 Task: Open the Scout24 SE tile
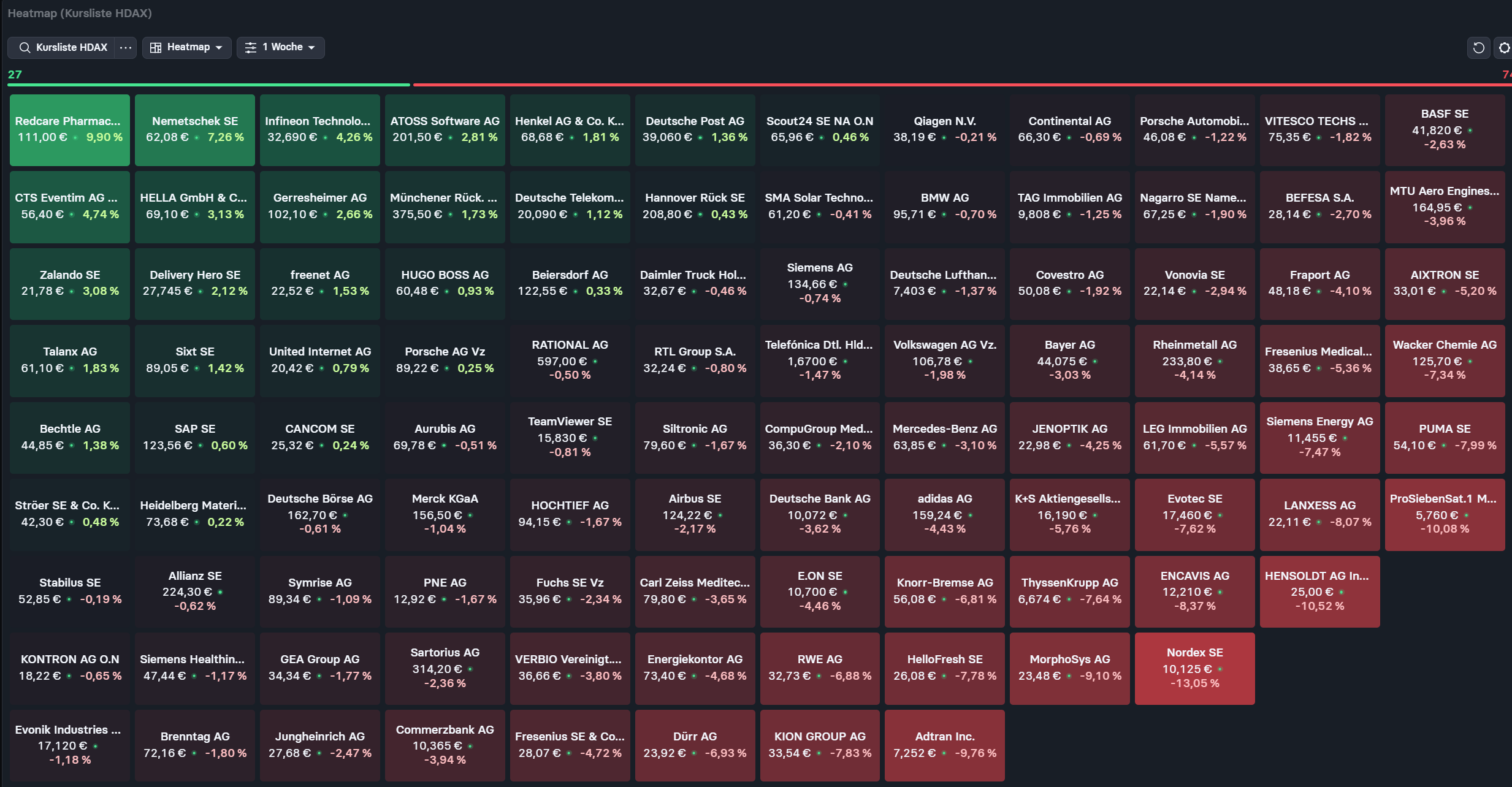820,130
